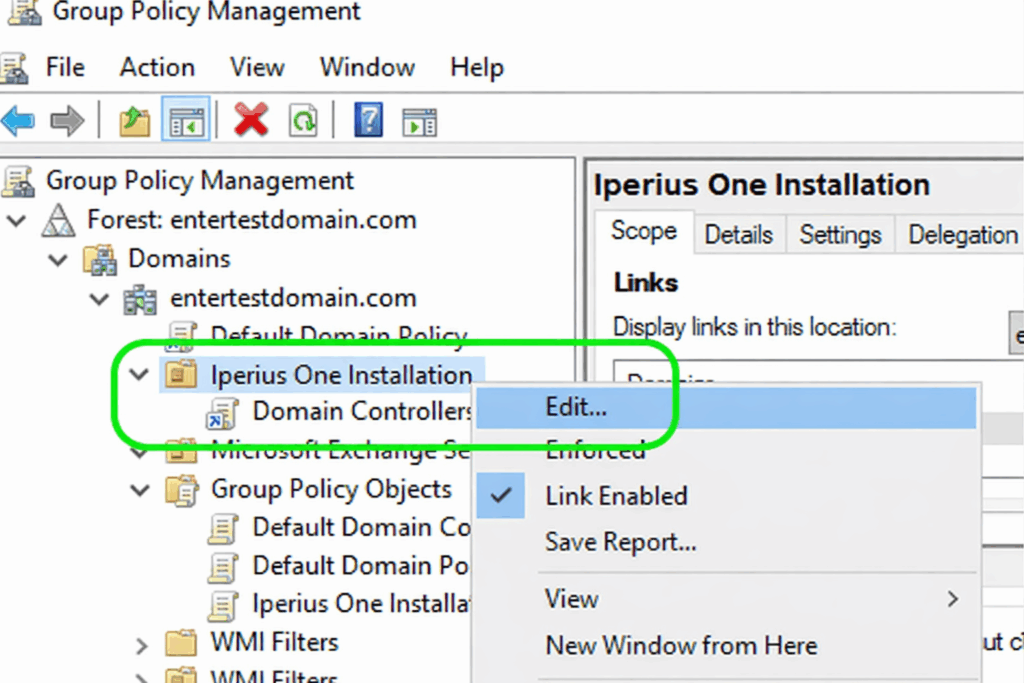This screenshot has width=1024, height=683.
Task: Toggle the Link Enabled checkmark option
Action: [615, 496]
